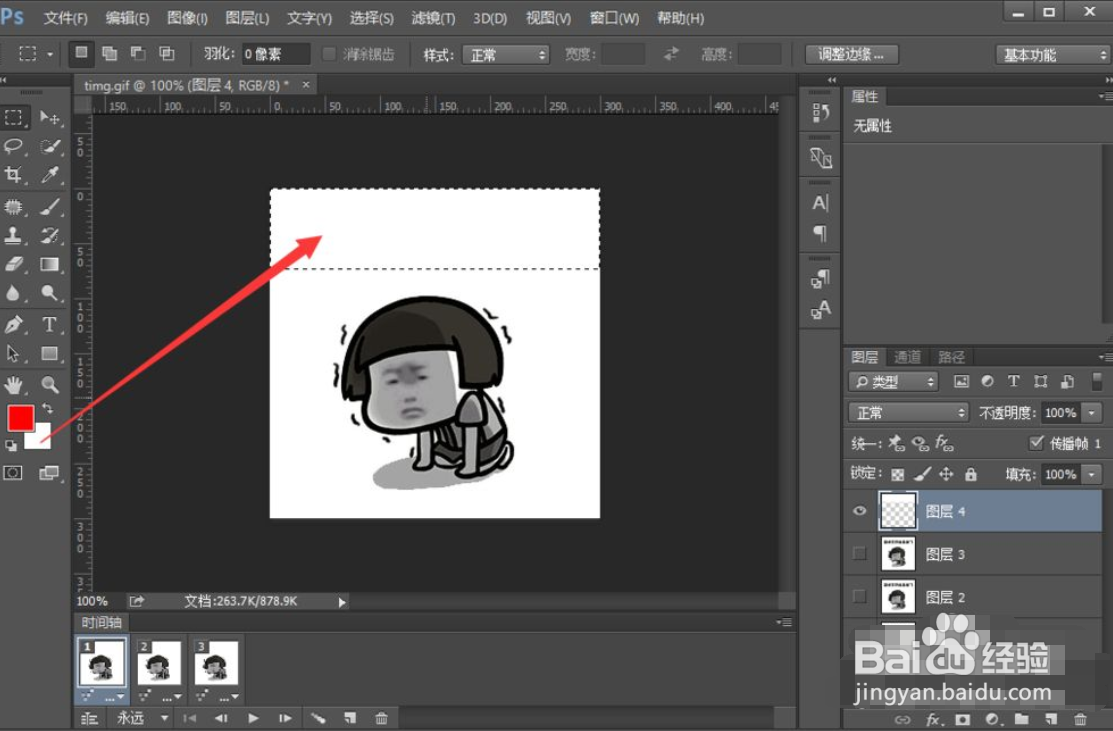
Task: Select the Hand tool
Action: pos(14,385)
